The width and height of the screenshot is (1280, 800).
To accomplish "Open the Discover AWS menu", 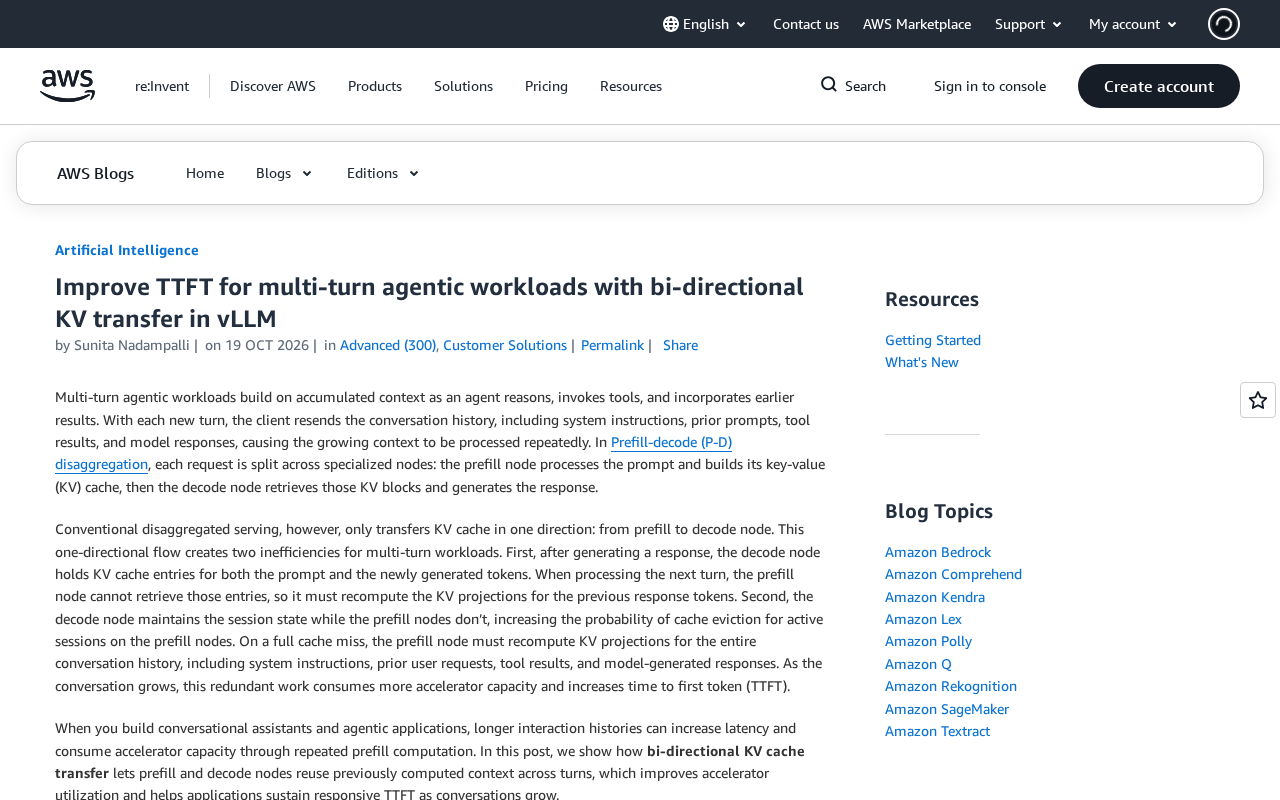I will click(273, 86).
